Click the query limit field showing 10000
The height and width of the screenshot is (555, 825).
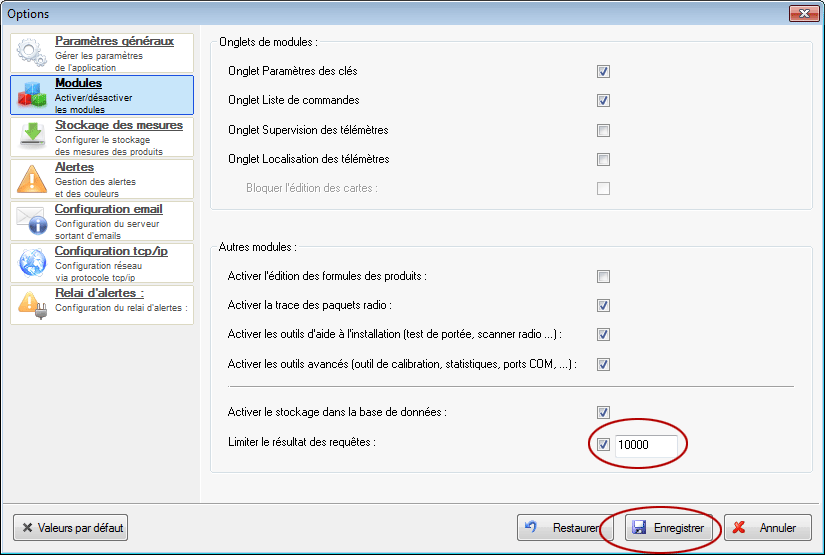(x=646, y=445)
